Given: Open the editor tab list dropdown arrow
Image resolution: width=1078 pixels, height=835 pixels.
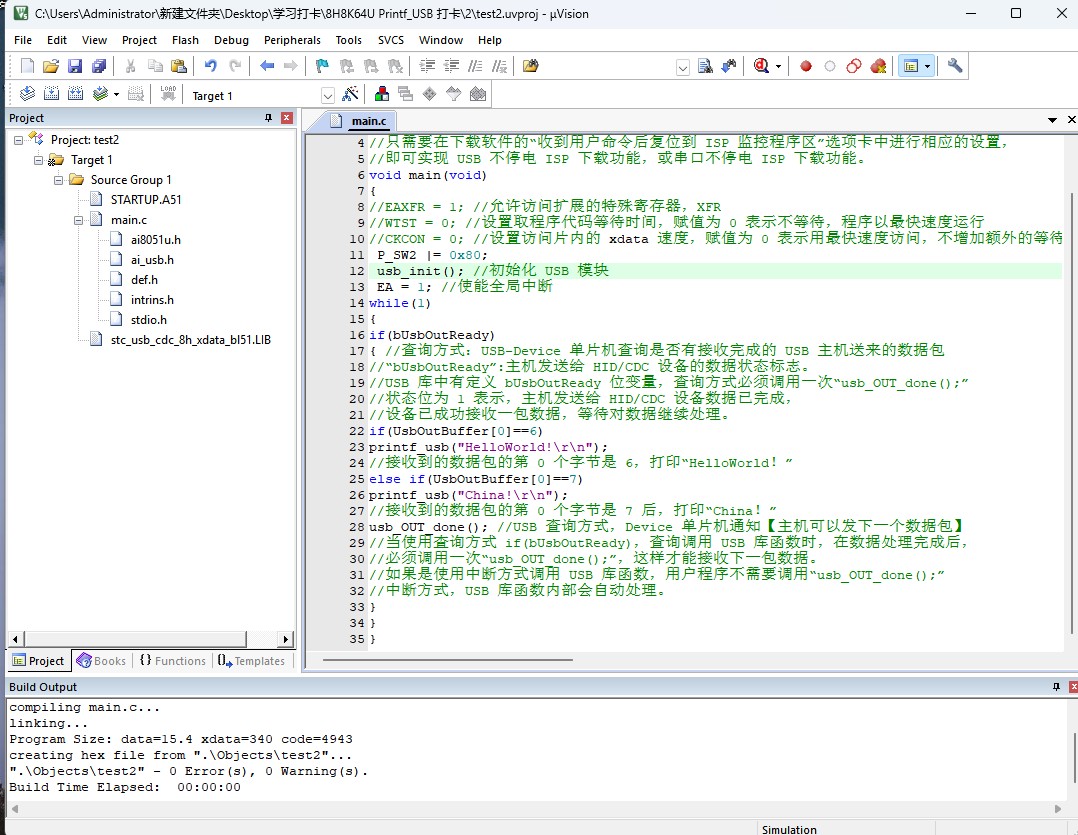Looking at the screenshot, I should pos(1052,120).
